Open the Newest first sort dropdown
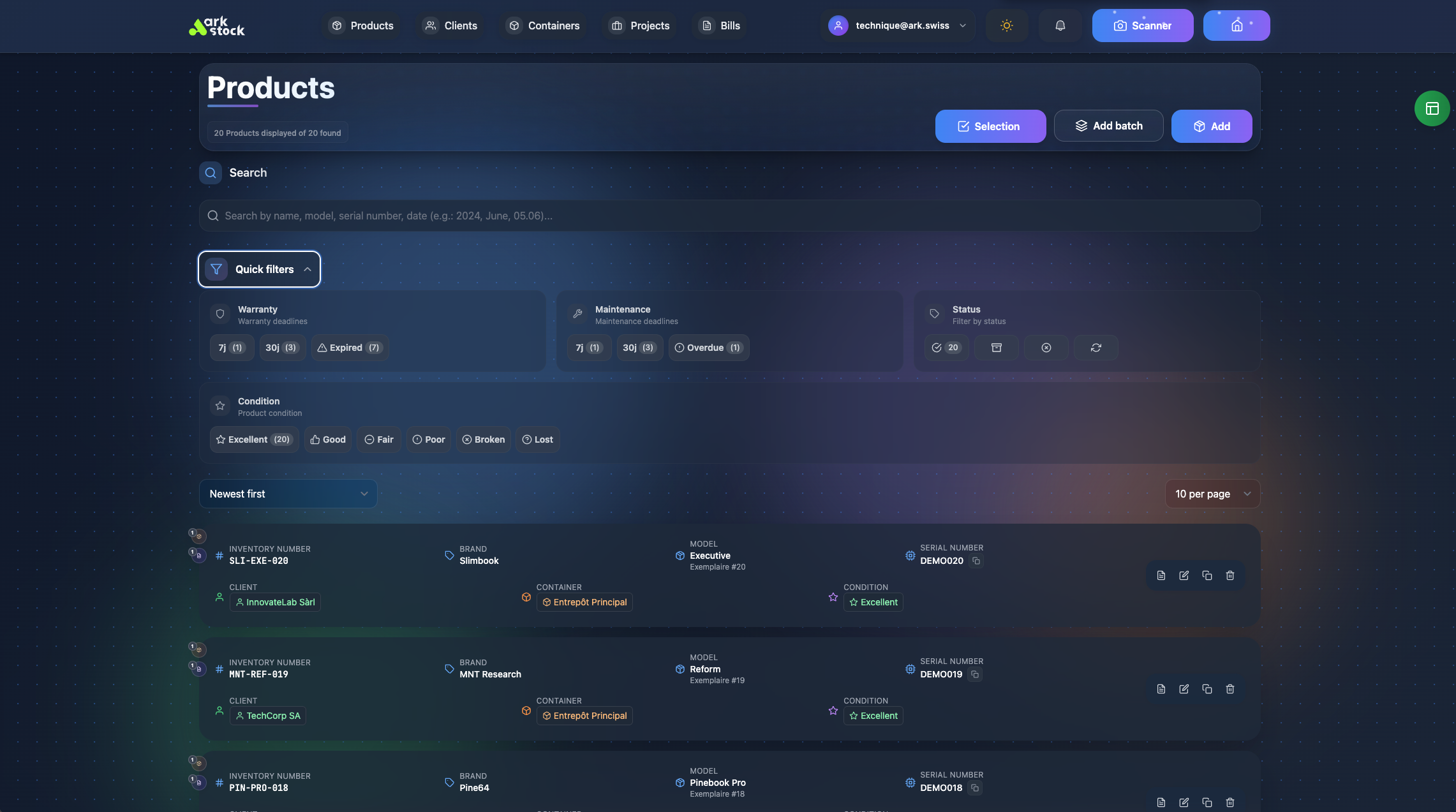Image resolution: width=1456 pixels, height=812 pixels. coord(288,494)
